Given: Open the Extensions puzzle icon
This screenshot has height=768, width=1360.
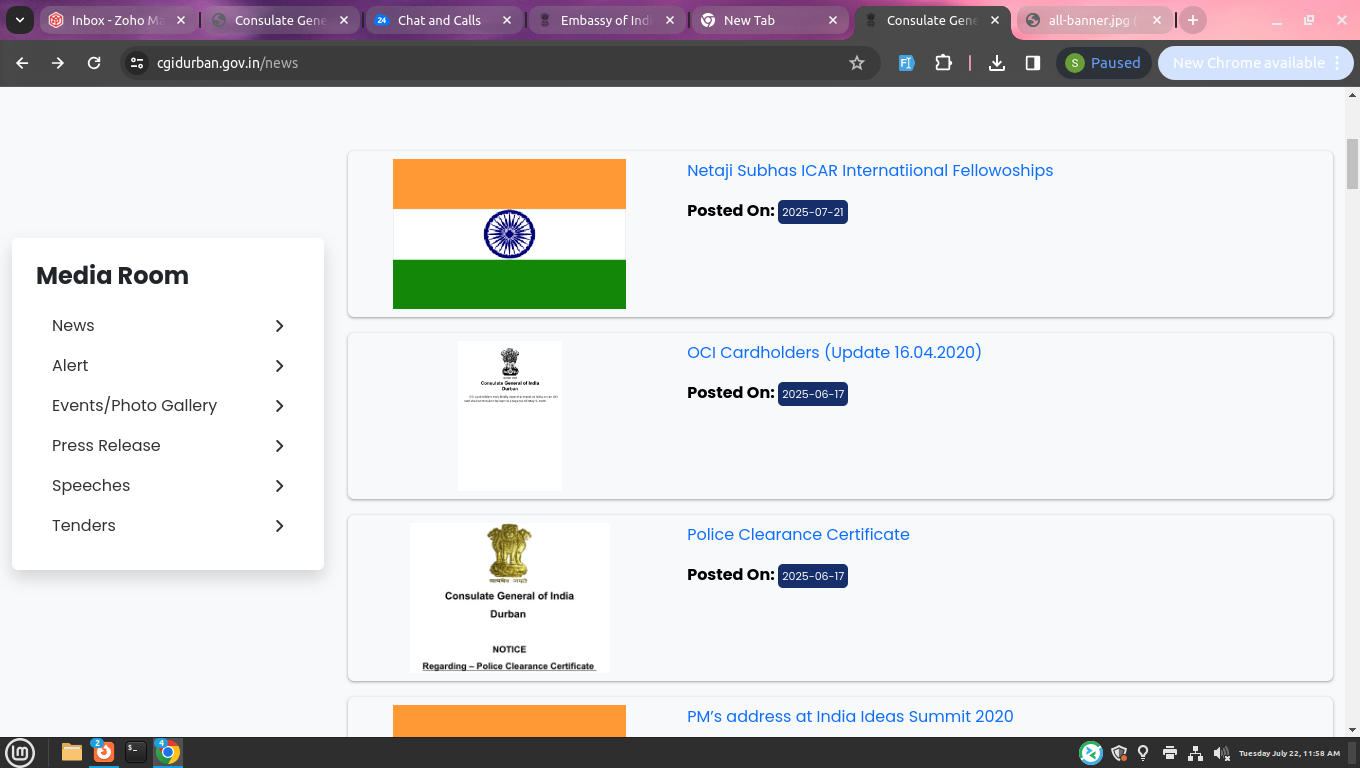Looking at the screenshot, I should 943,63.
